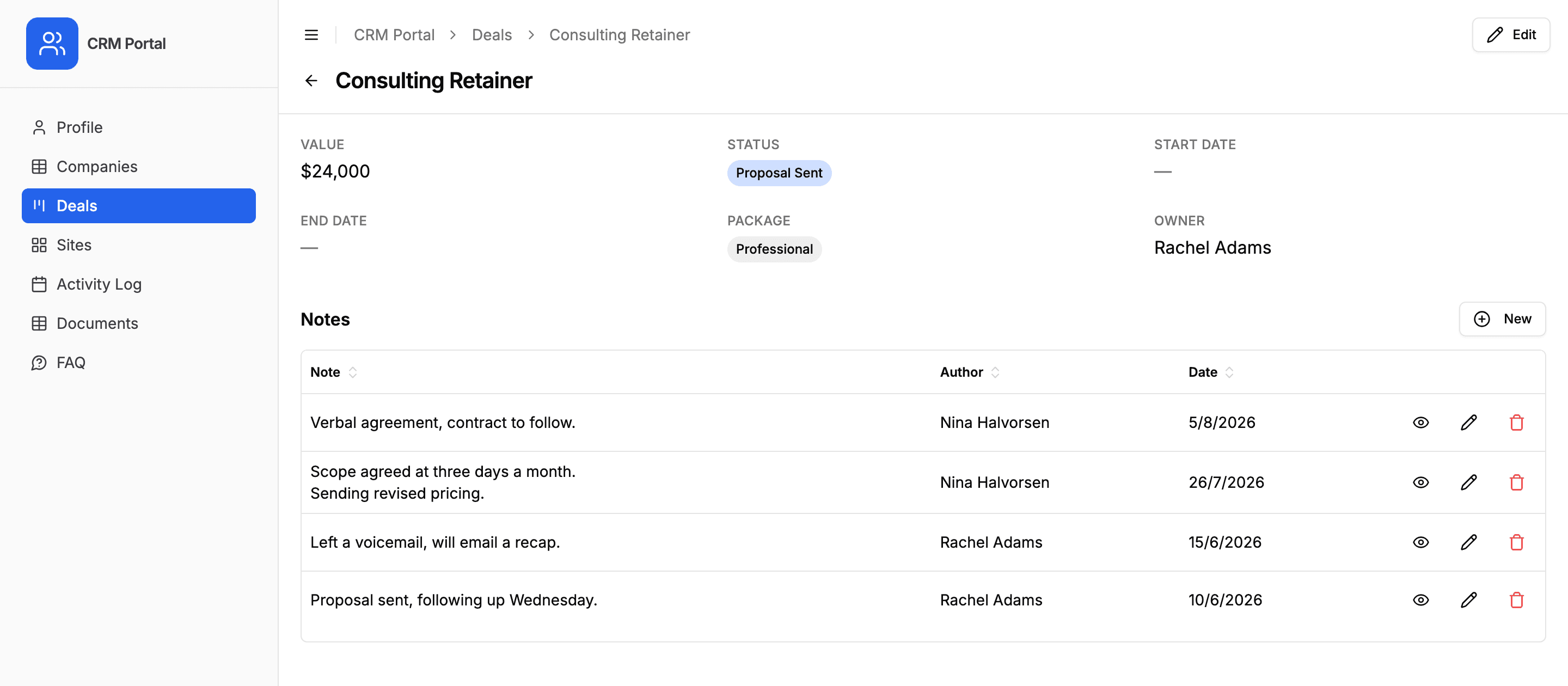Click the Professional package badge
This screenshot has height=686, width=1568.
774,249
